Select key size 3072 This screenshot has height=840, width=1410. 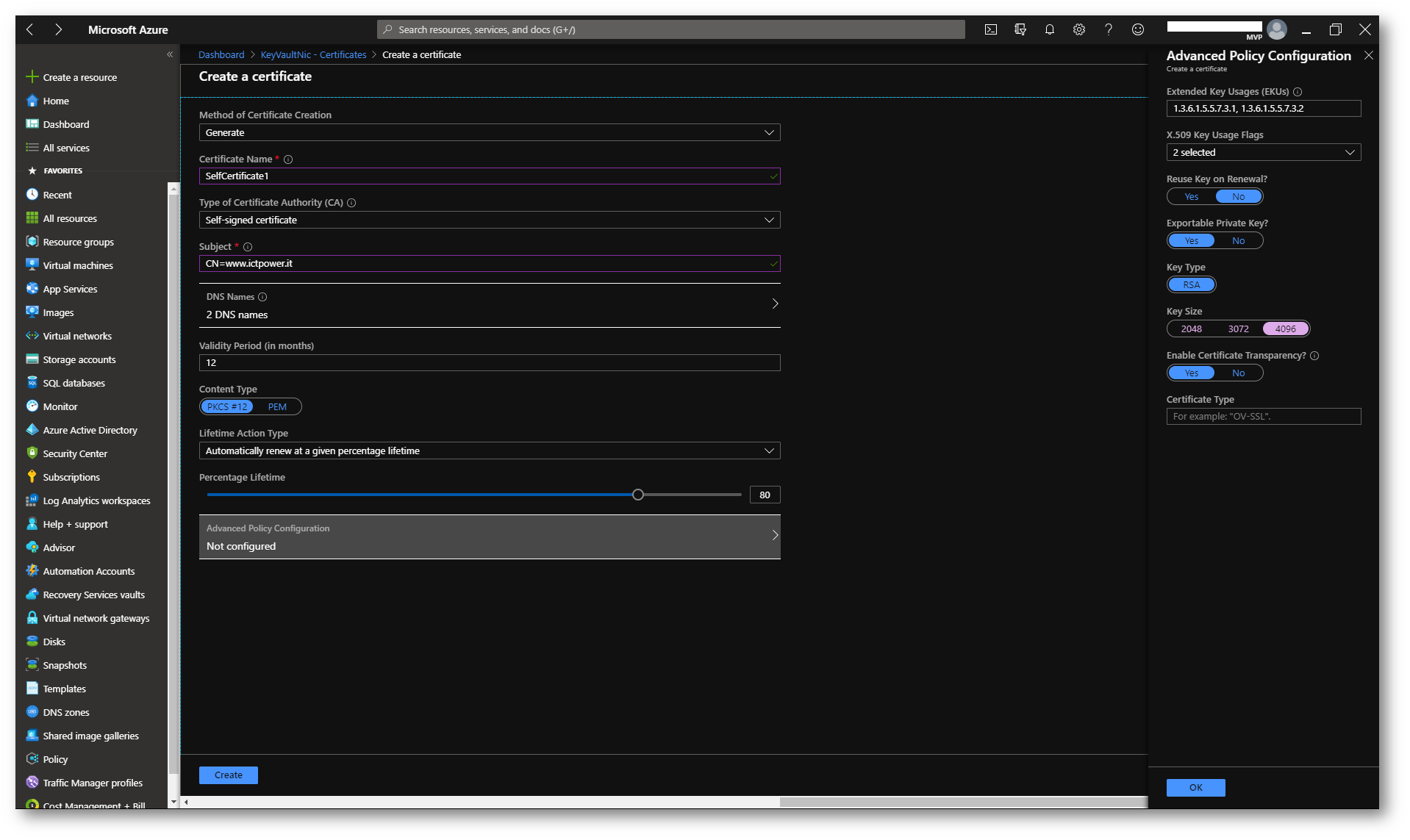click(x=1238, y=329)
